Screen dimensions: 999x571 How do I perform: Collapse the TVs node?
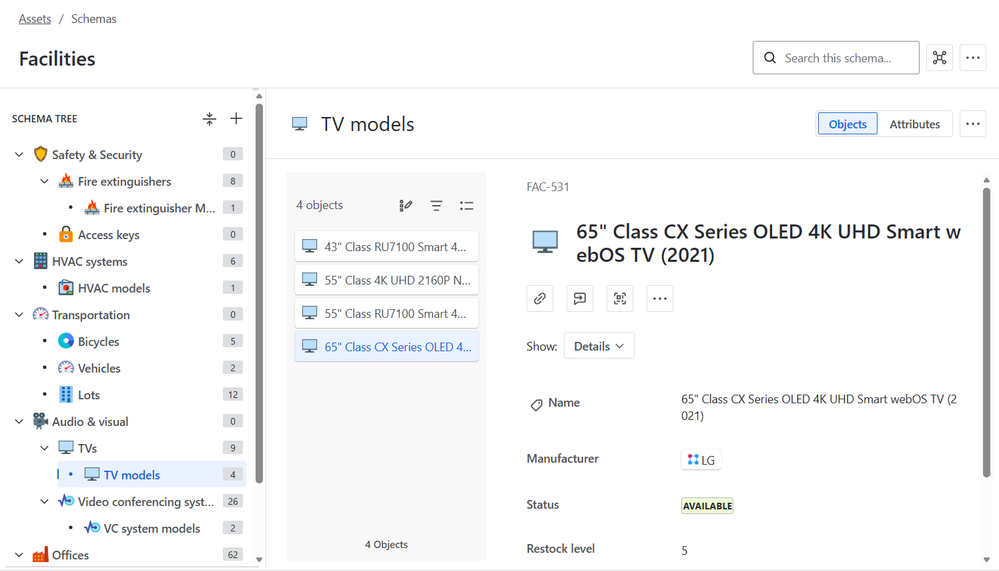click(x=45, y=448)
